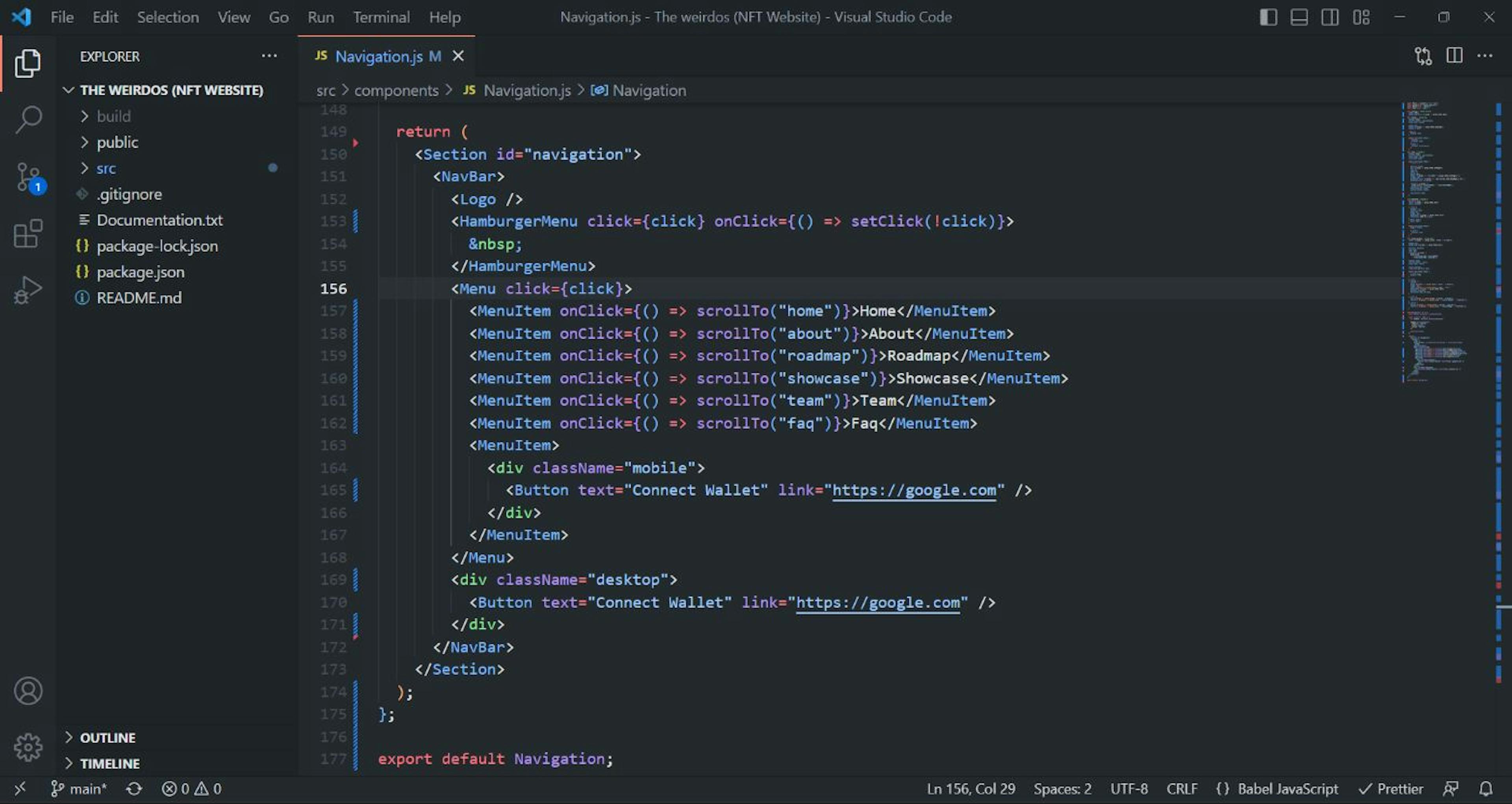Click the main* branch indicator

coord(79,788)
